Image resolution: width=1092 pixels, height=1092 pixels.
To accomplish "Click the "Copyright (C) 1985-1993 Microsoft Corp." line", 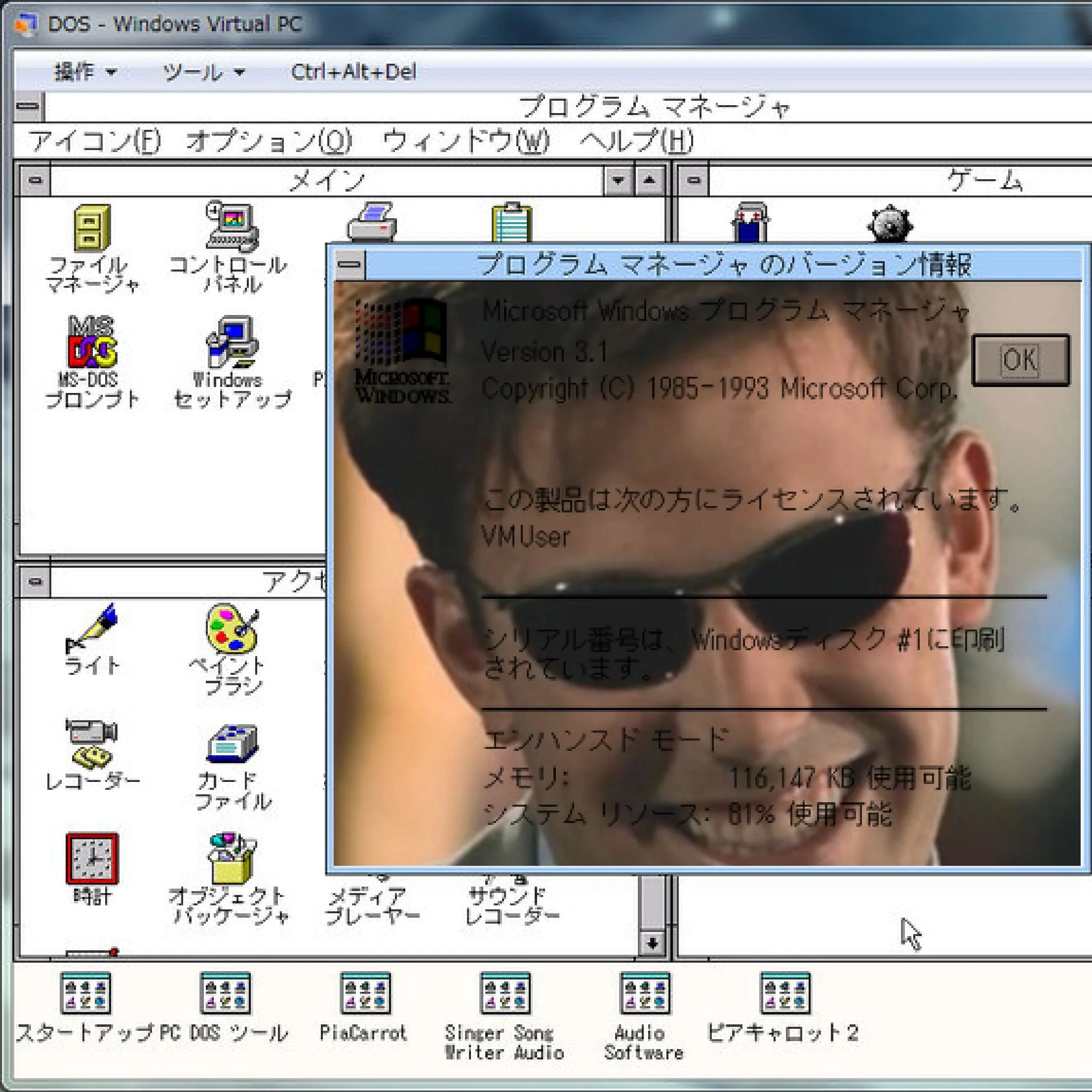I will [x=719, y=389].
